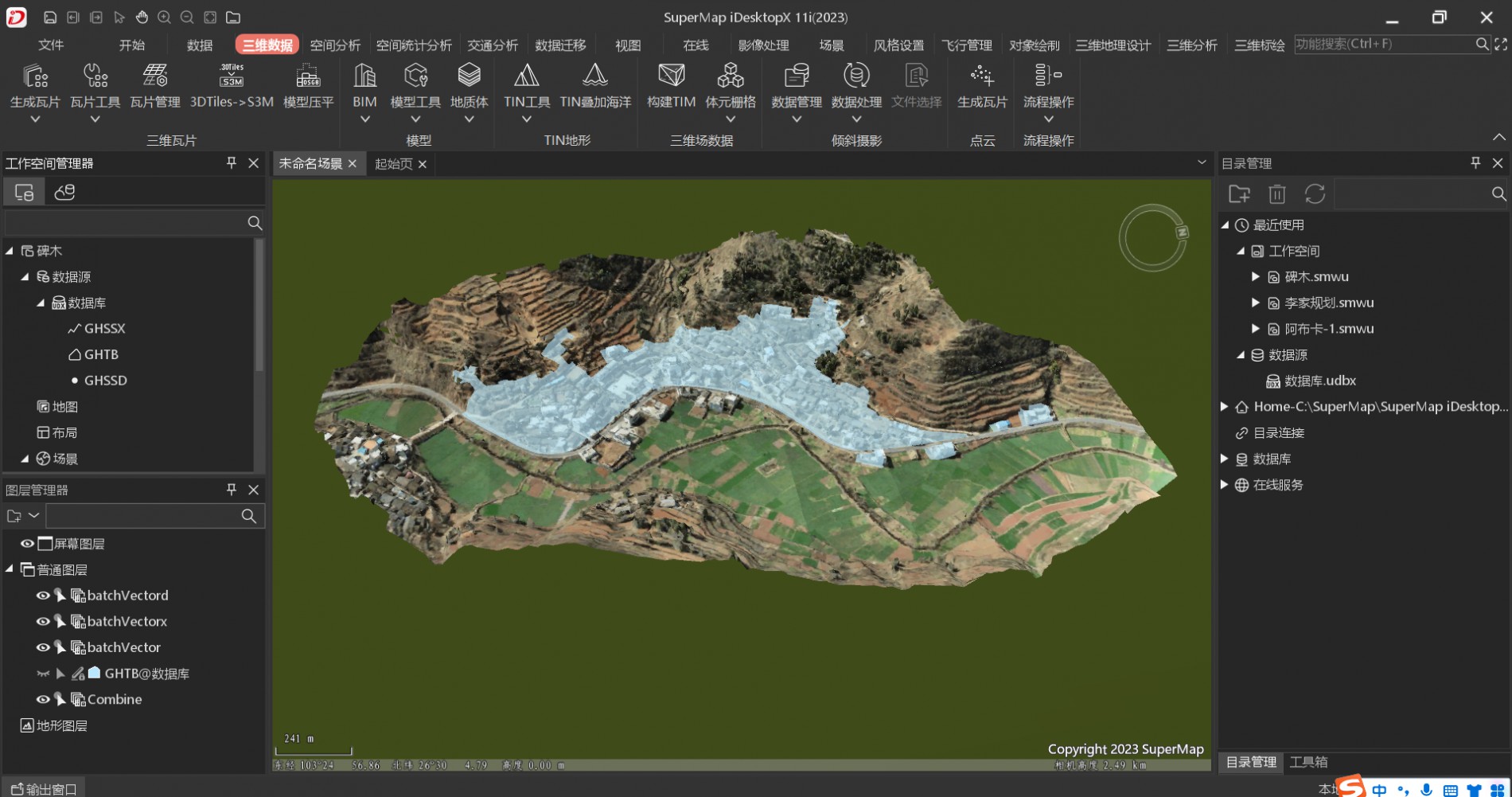Close the 未命名场景 tab
Viewport: 1512px width, 797px height.
pos(353,164)
